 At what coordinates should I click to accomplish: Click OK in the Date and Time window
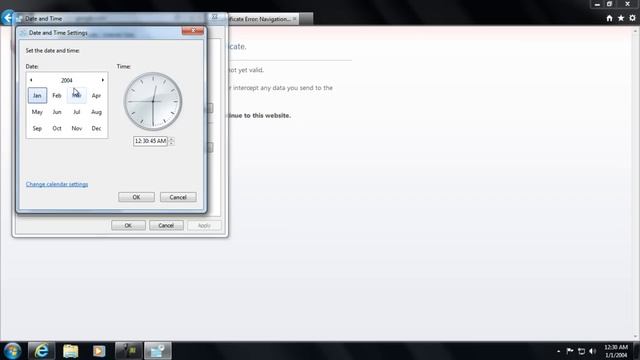(128, 225)
